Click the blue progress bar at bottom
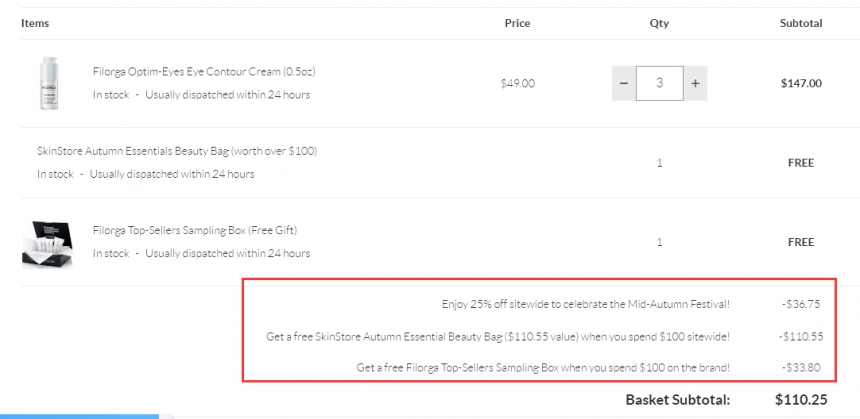This screenshot has height=419, width=860. 78,416
